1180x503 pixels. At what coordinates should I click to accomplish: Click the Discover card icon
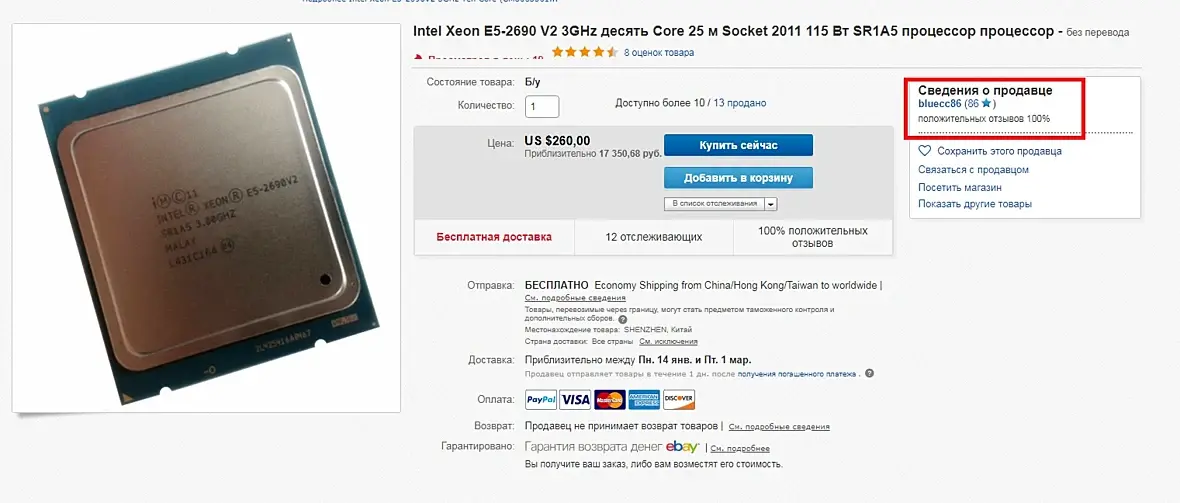point(679,399)
